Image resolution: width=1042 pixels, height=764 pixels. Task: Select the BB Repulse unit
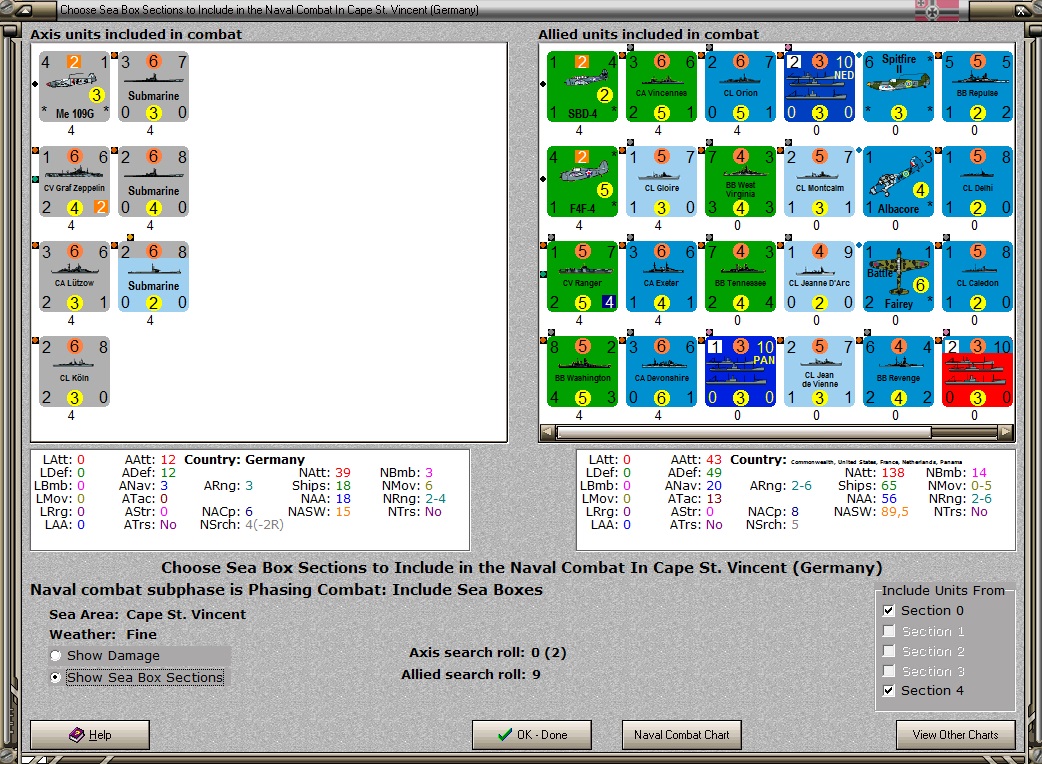977,87
